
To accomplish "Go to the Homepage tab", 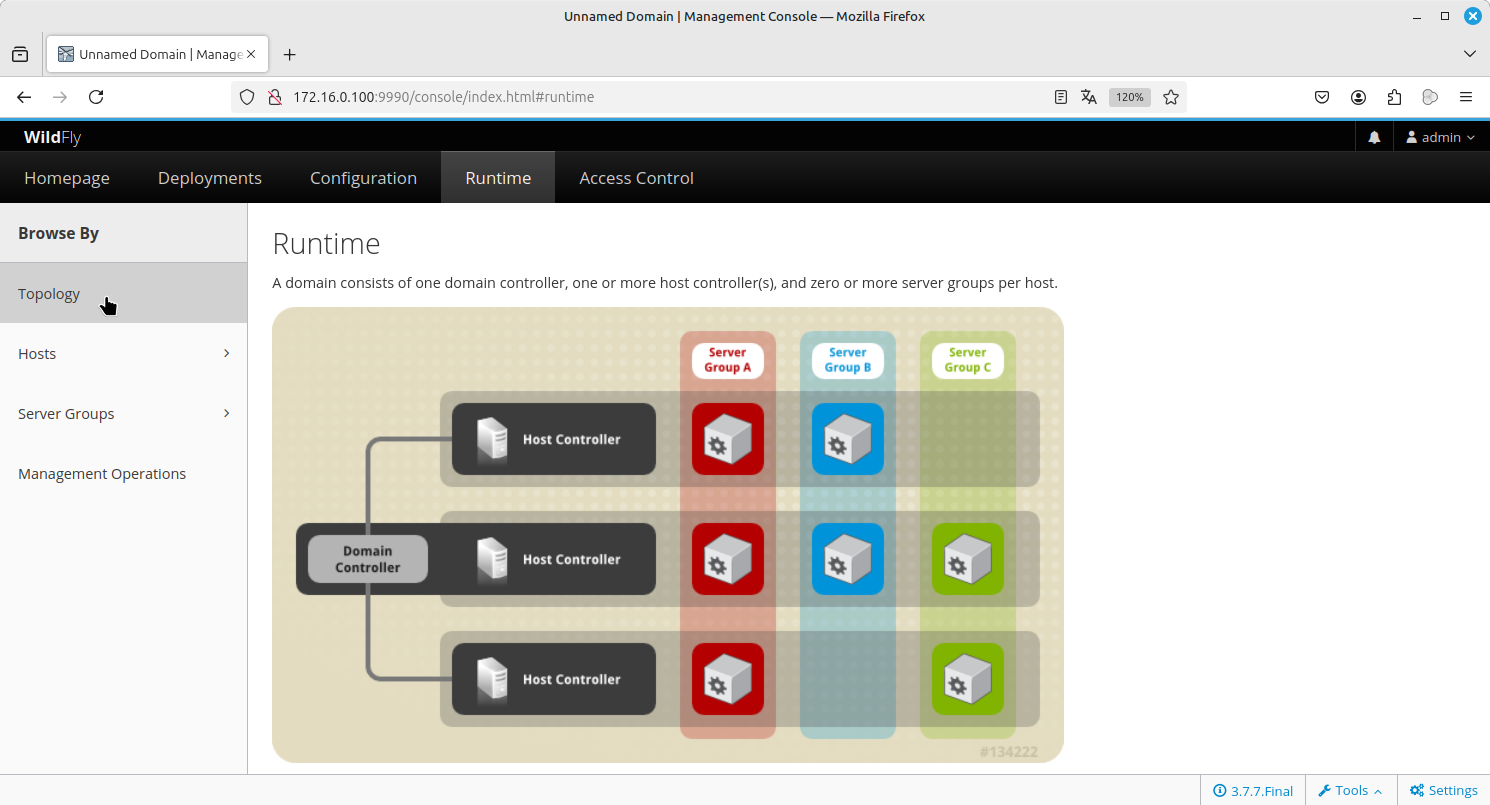I will click(x=67, y=178).
